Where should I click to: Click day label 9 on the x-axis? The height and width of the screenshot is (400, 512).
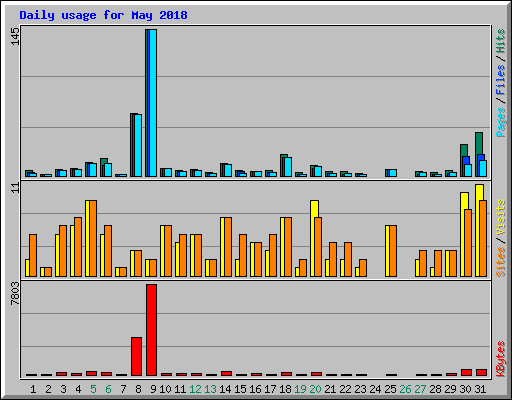click(153, 389)
